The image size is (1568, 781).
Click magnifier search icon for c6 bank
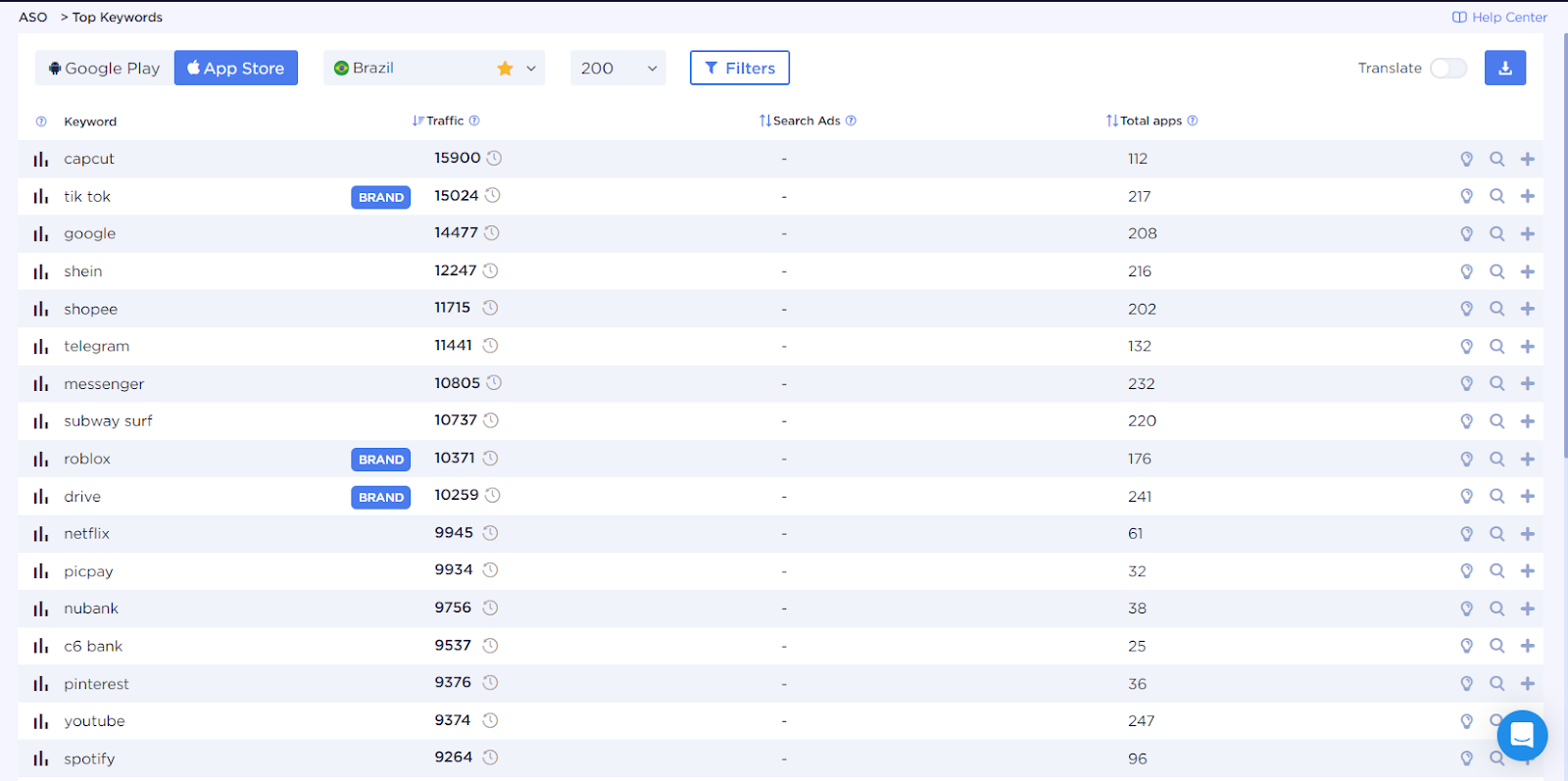coord(1496,646)
